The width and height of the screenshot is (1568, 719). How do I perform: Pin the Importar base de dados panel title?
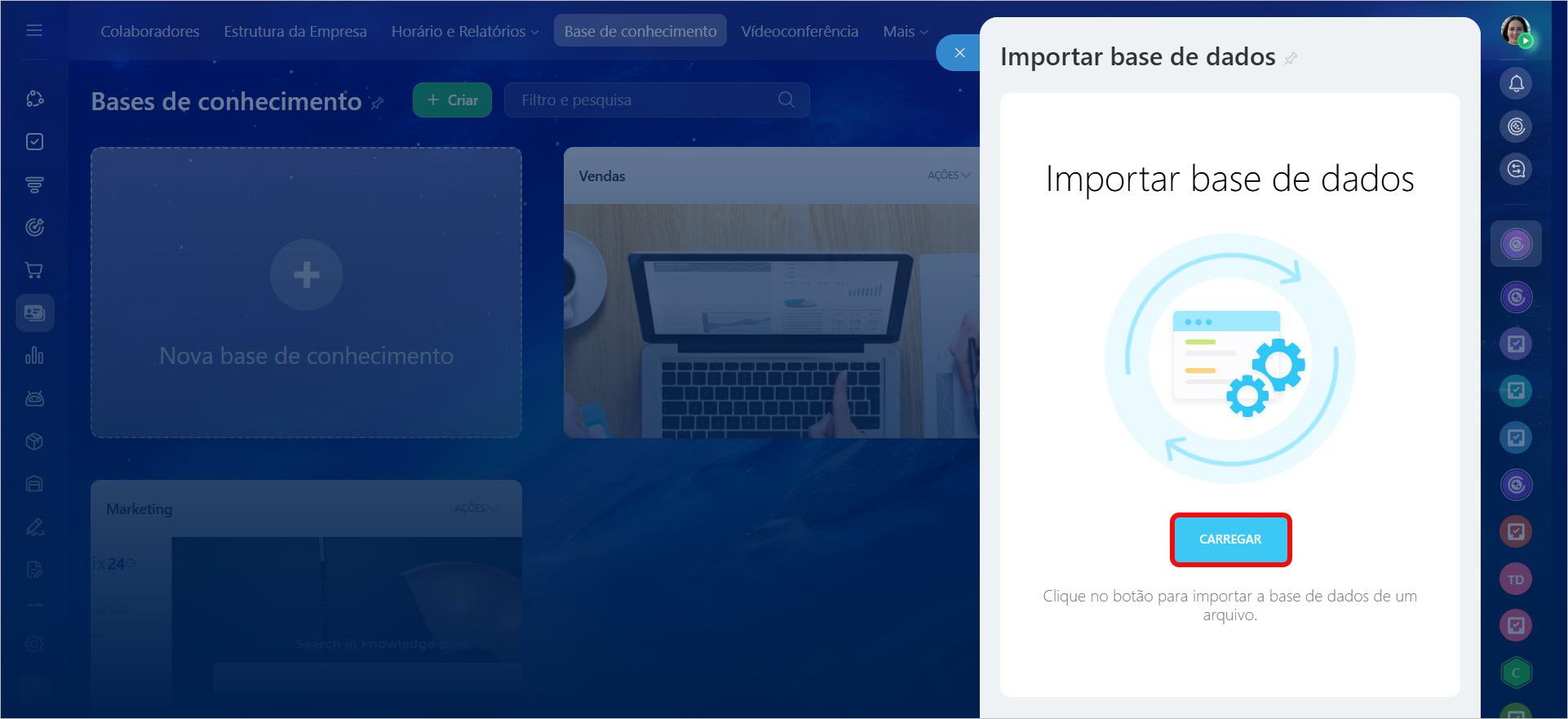point(1291,59)
